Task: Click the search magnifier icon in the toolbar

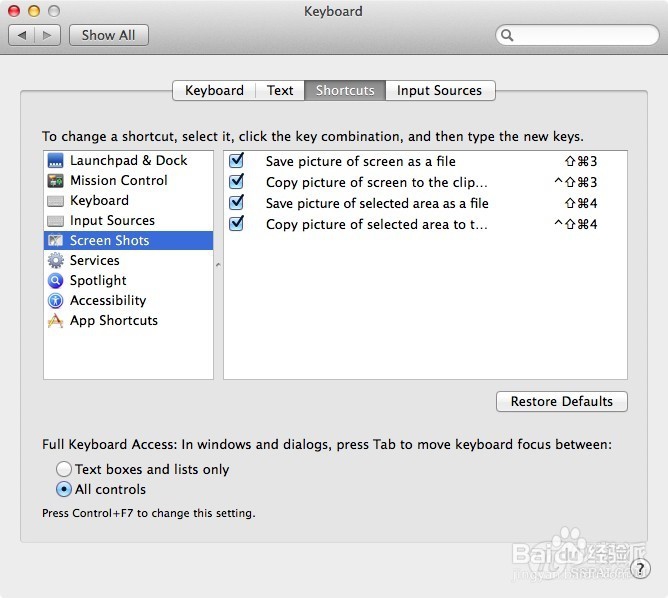Action: click(507, 35)
